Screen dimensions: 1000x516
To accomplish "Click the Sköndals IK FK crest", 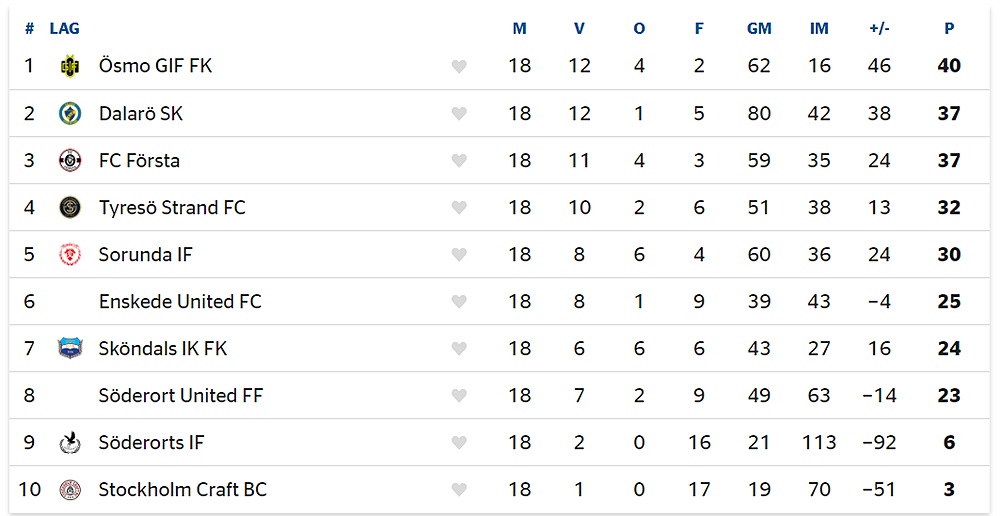I will pos(70,348).
